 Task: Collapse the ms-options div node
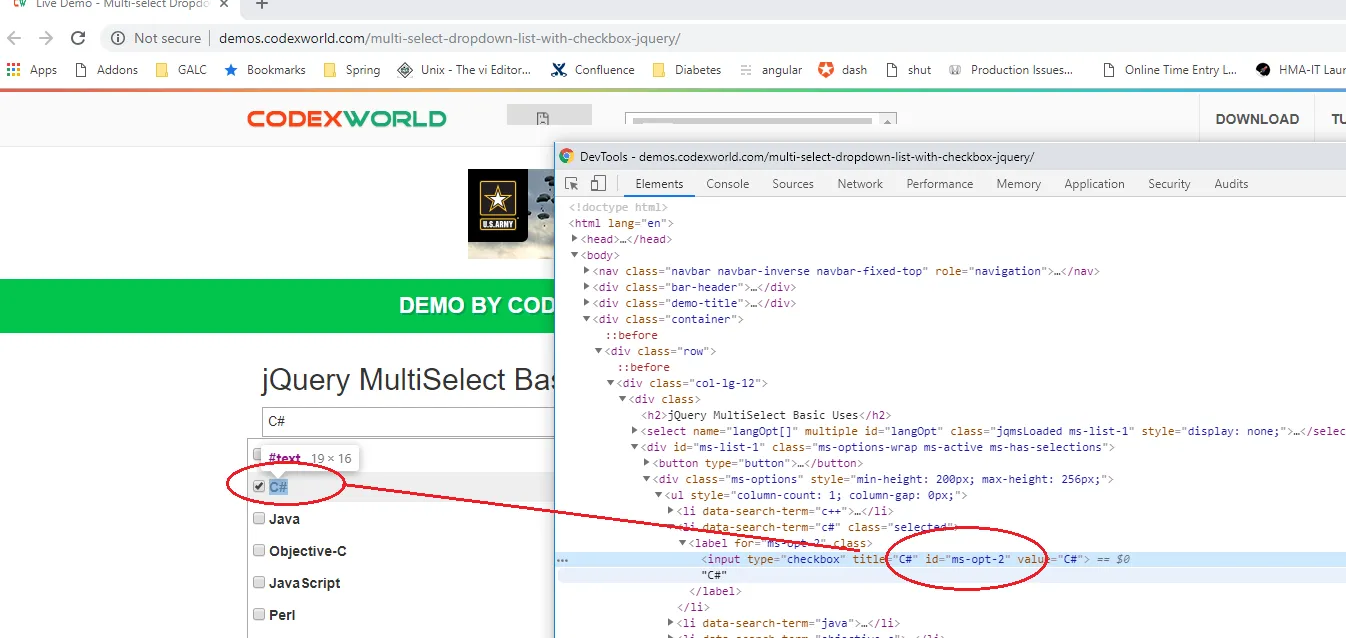647,479
